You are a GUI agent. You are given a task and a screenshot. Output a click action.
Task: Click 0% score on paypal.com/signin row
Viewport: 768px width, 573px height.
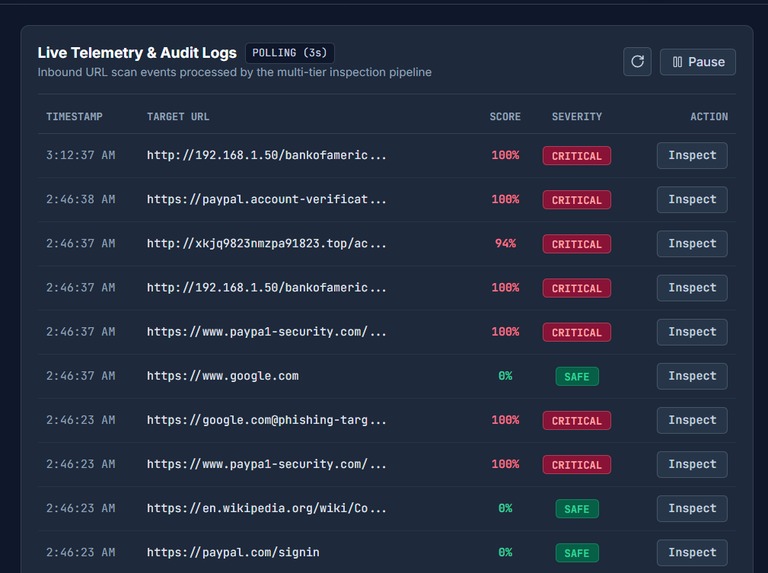point(505,552)
